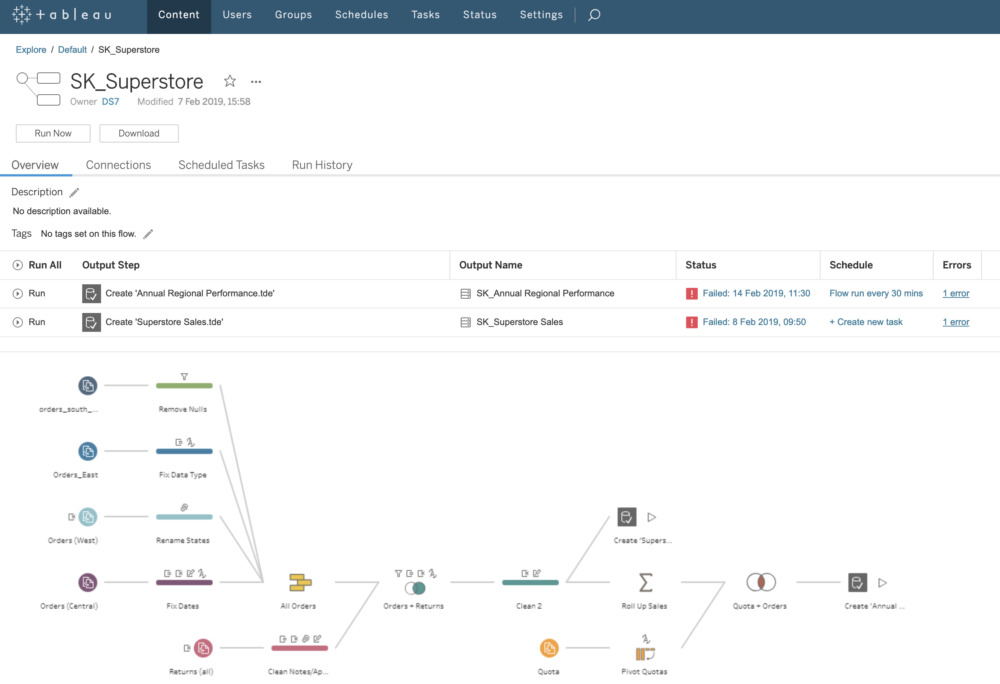
Task: Open the Groups menu
Action: (293, 15)
